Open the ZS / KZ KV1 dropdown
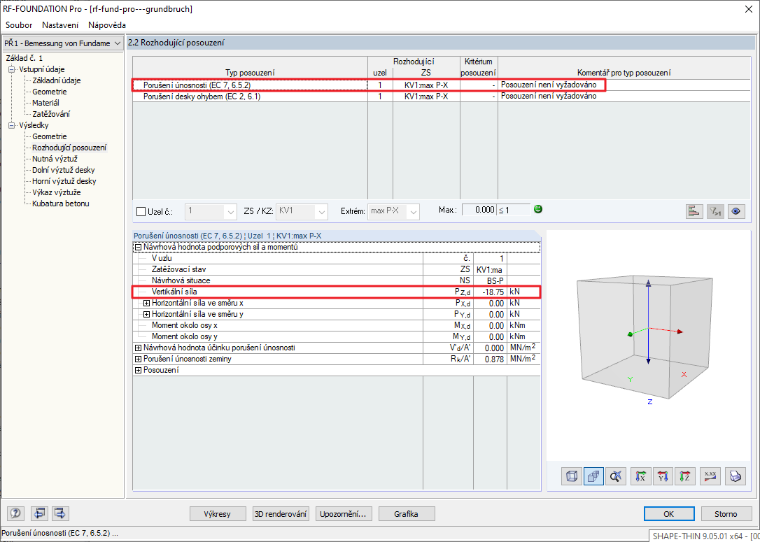 pyautogui.click(x=321, y=211)
